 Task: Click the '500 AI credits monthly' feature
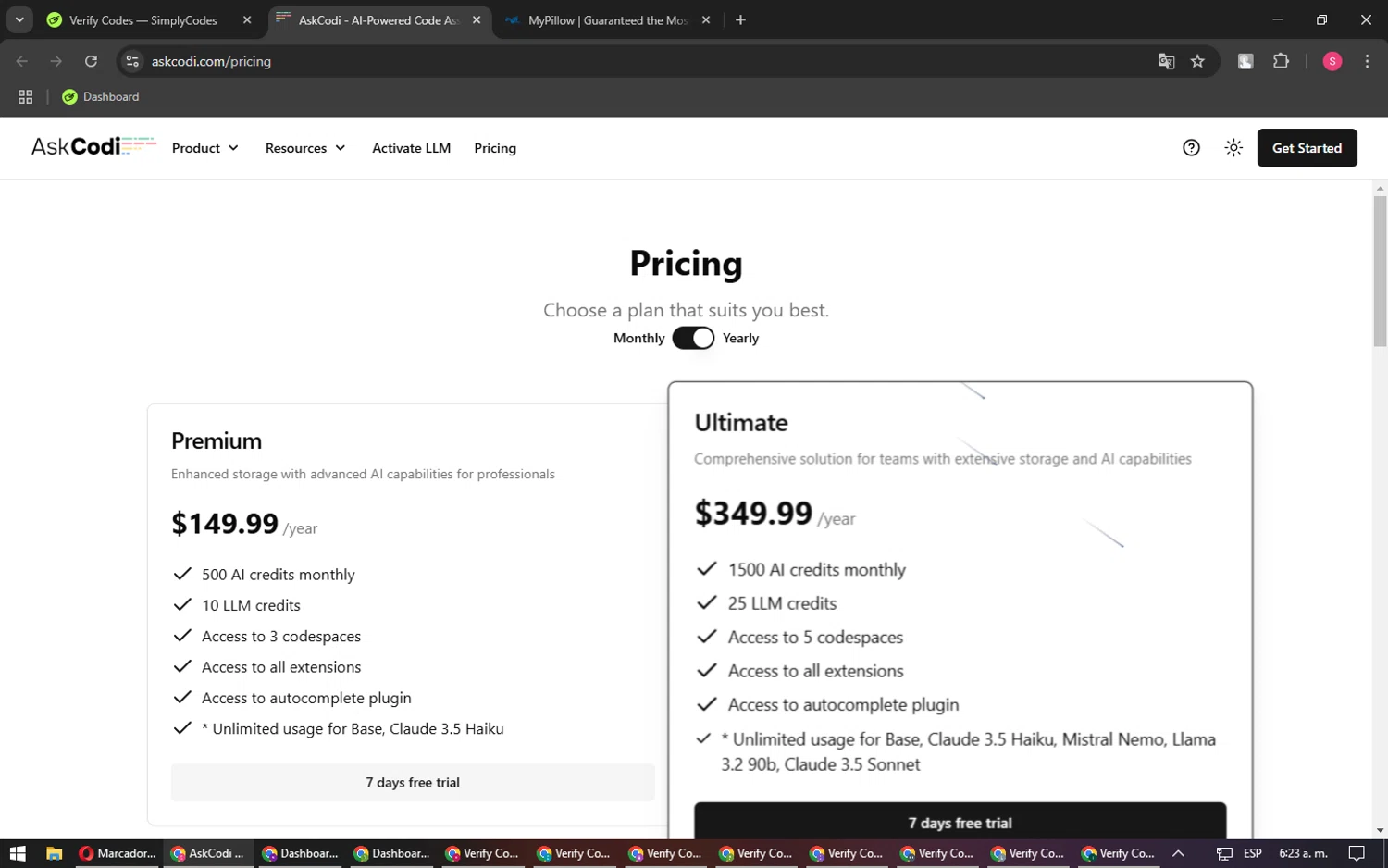pyautogui.click(x=279, y=575)
